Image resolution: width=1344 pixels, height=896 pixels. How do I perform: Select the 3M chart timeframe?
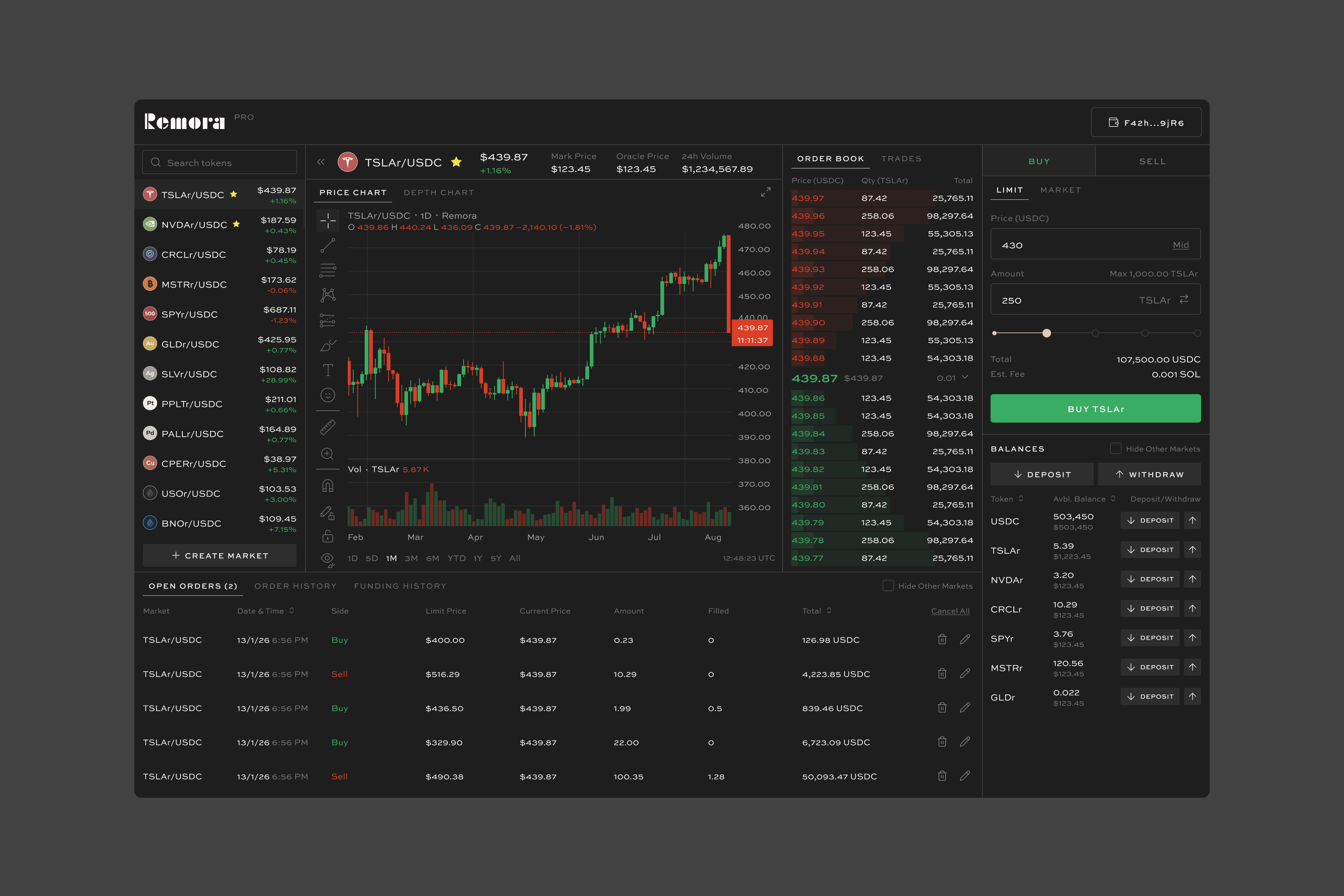pos(411,558)
